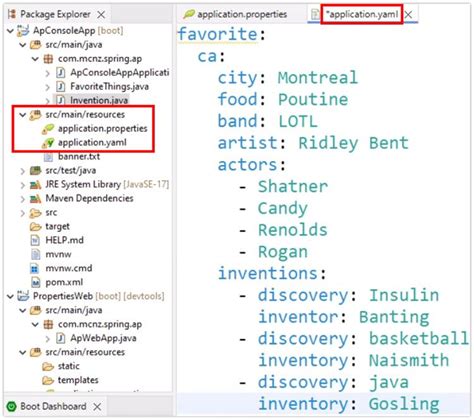Click file icon beside mvnw
Screen dimensions: 474x420
pos(35,254)
